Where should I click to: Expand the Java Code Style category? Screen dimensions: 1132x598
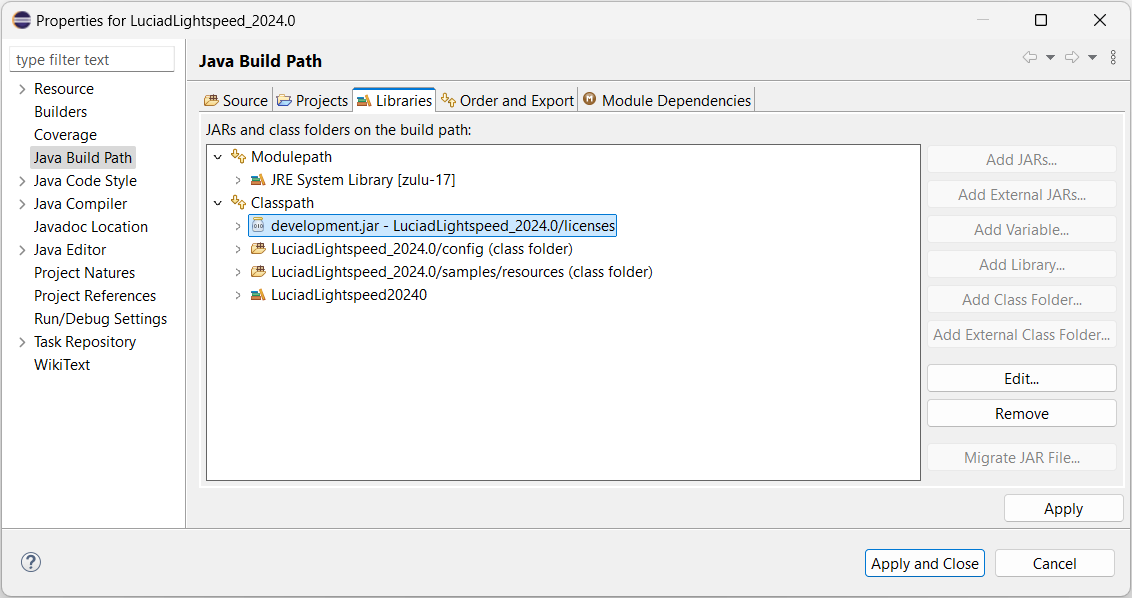(22, 181)
